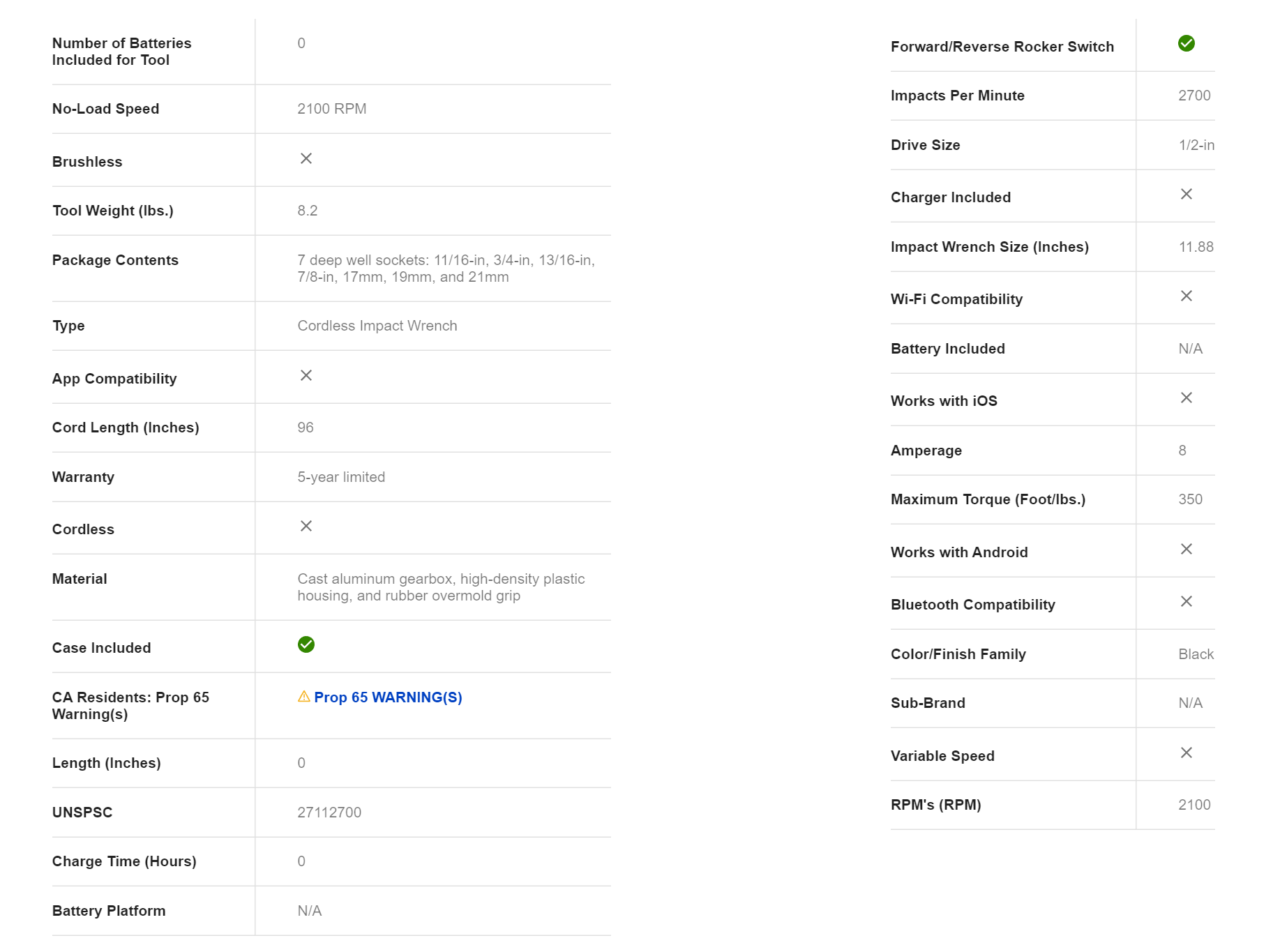Click the green checkmark for Forward/Reverse Rocker Switch
The height and width of the screenshot is (952, 1280).
point(1186,43)
